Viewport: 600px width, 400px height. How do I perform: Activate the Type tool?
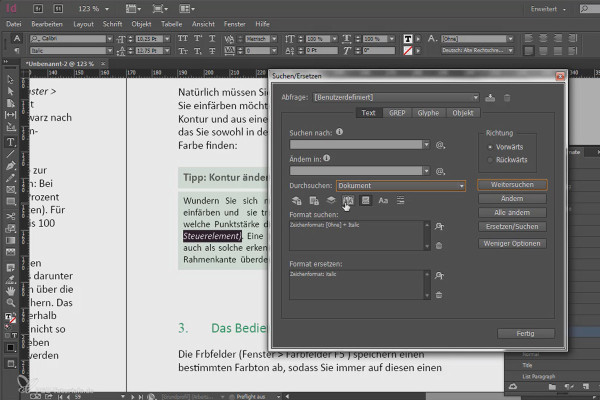pos(10,142)
